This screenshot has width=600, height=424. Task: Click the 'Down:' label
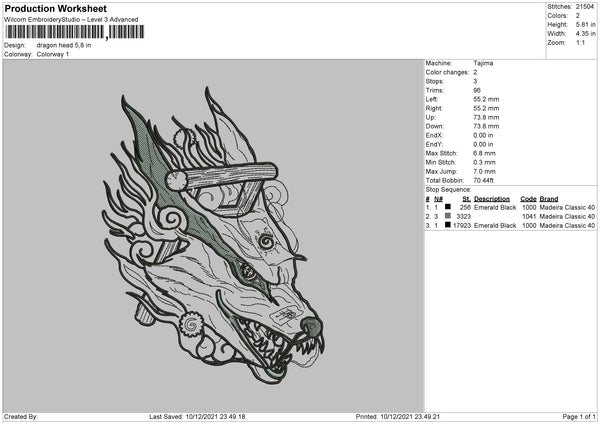(435, 126)
